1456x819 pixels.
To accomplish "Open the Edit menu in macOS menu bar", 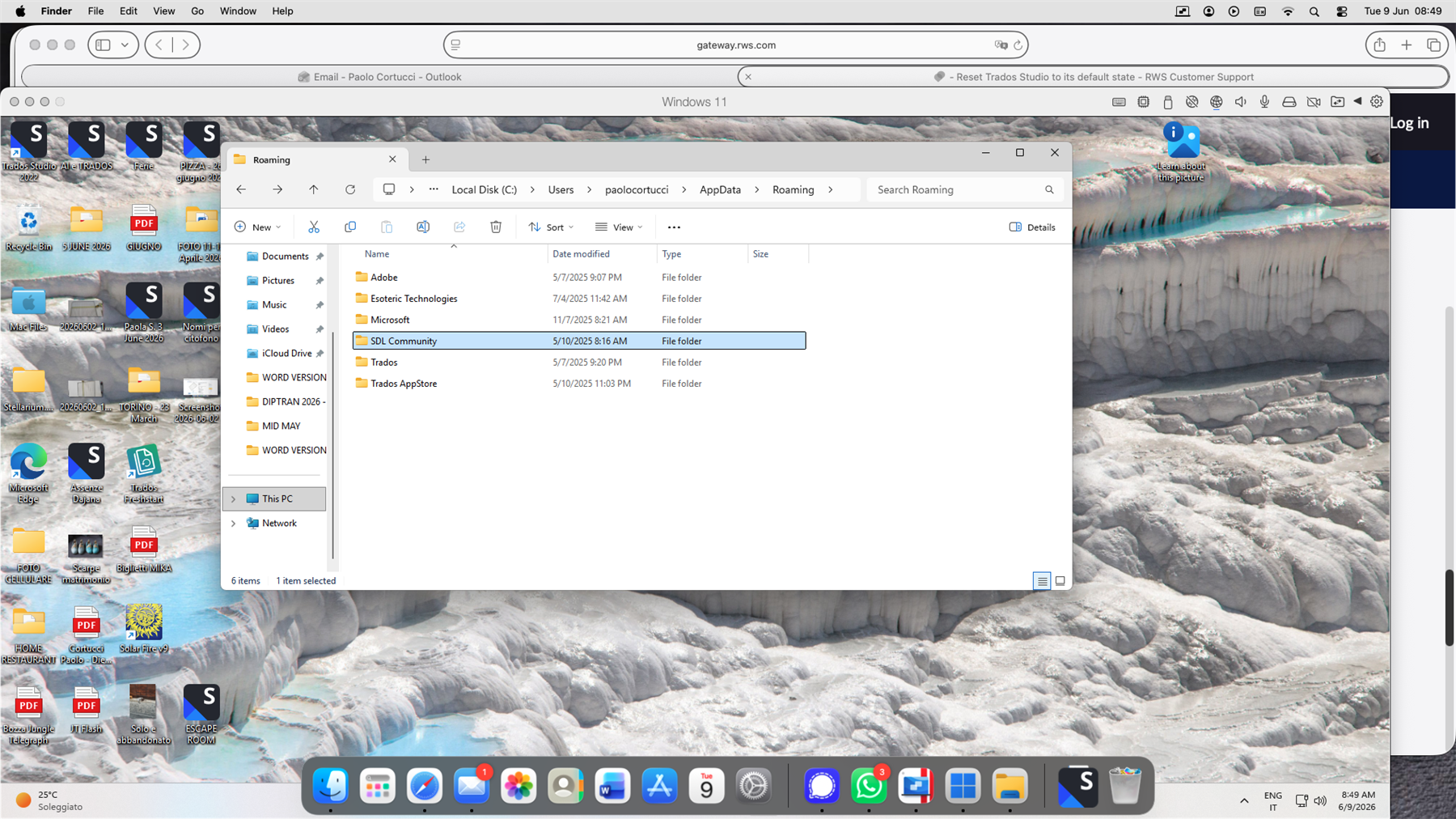I will click(128, 11).
